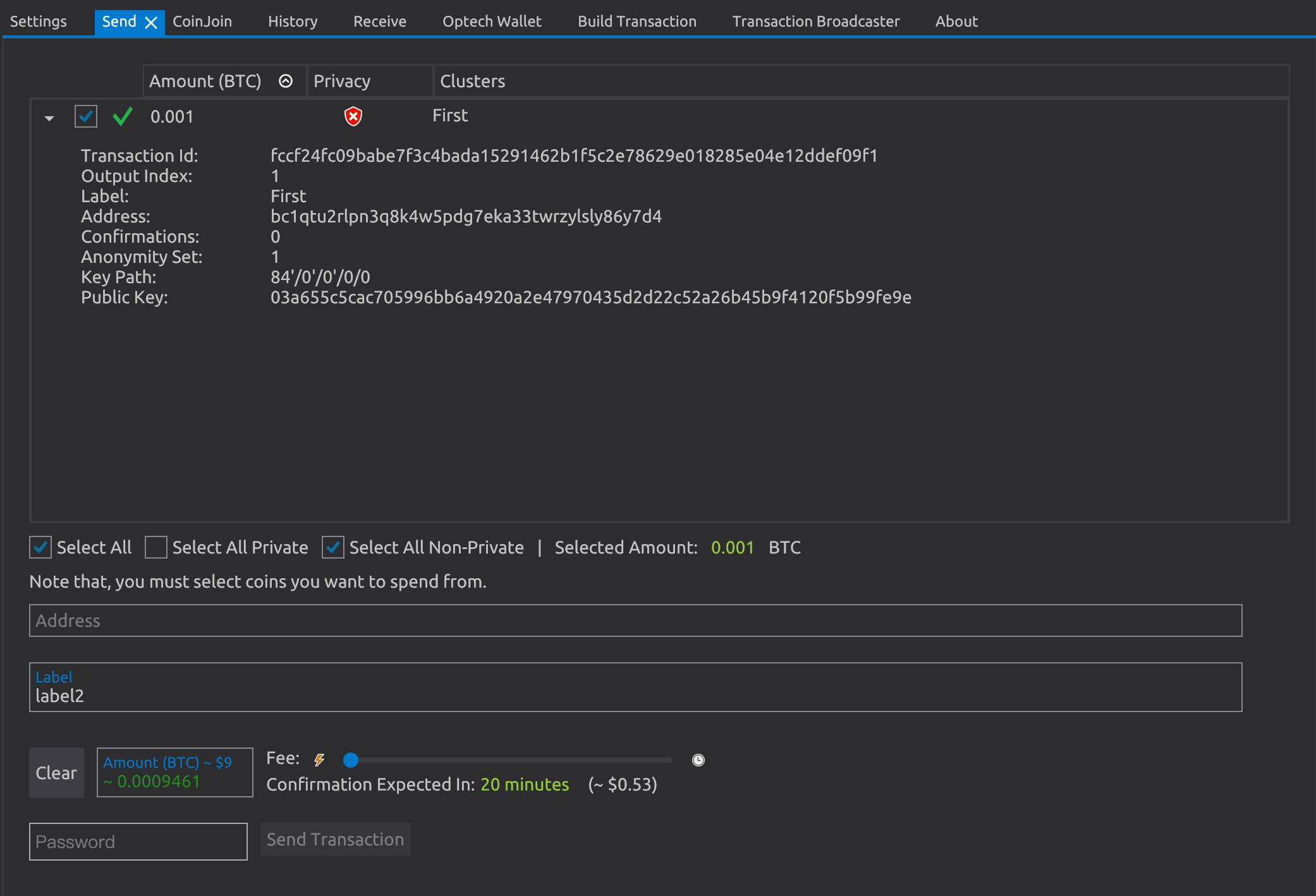Uncheck the 0.001 coin checkbox
This screenshot has height=896, width=1316.
[86, 116]
